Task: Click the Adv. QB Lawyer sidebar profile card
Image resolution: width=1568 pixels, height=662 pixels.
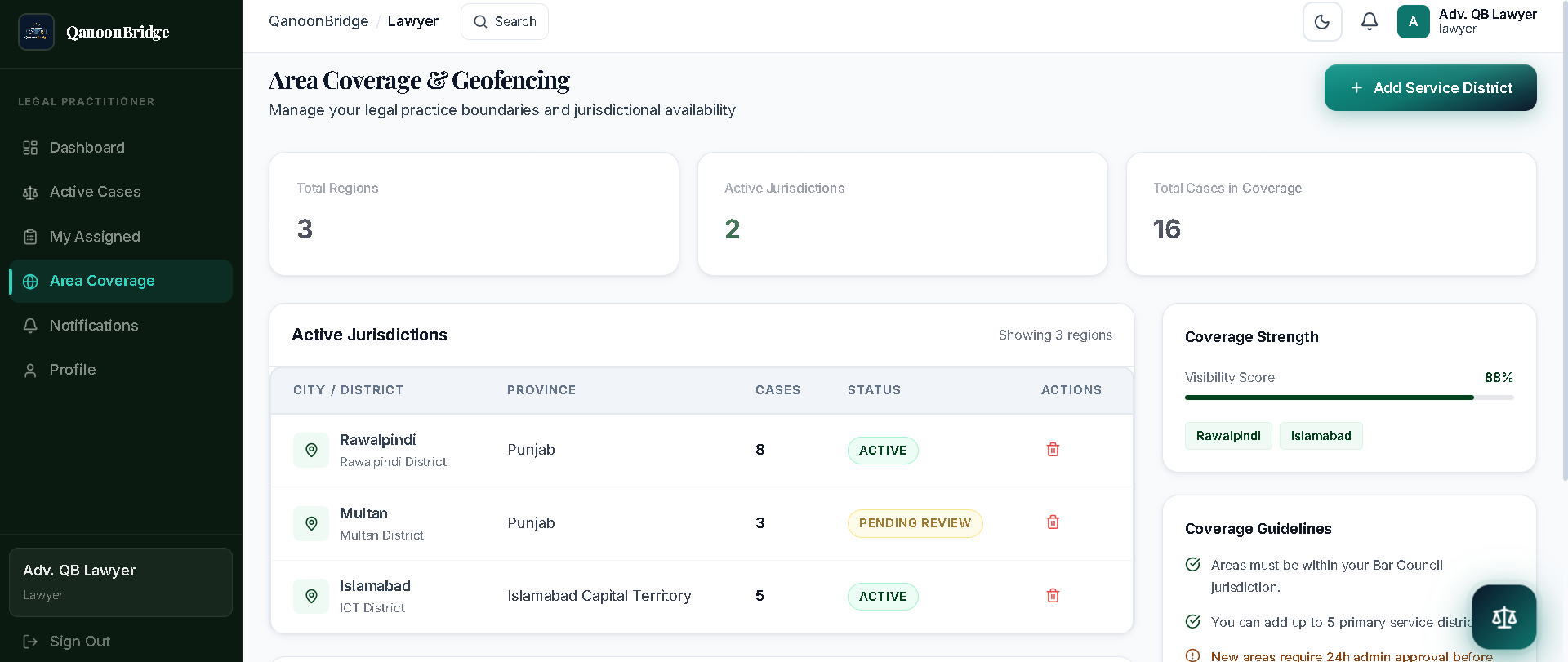Action: pos(121,582)
